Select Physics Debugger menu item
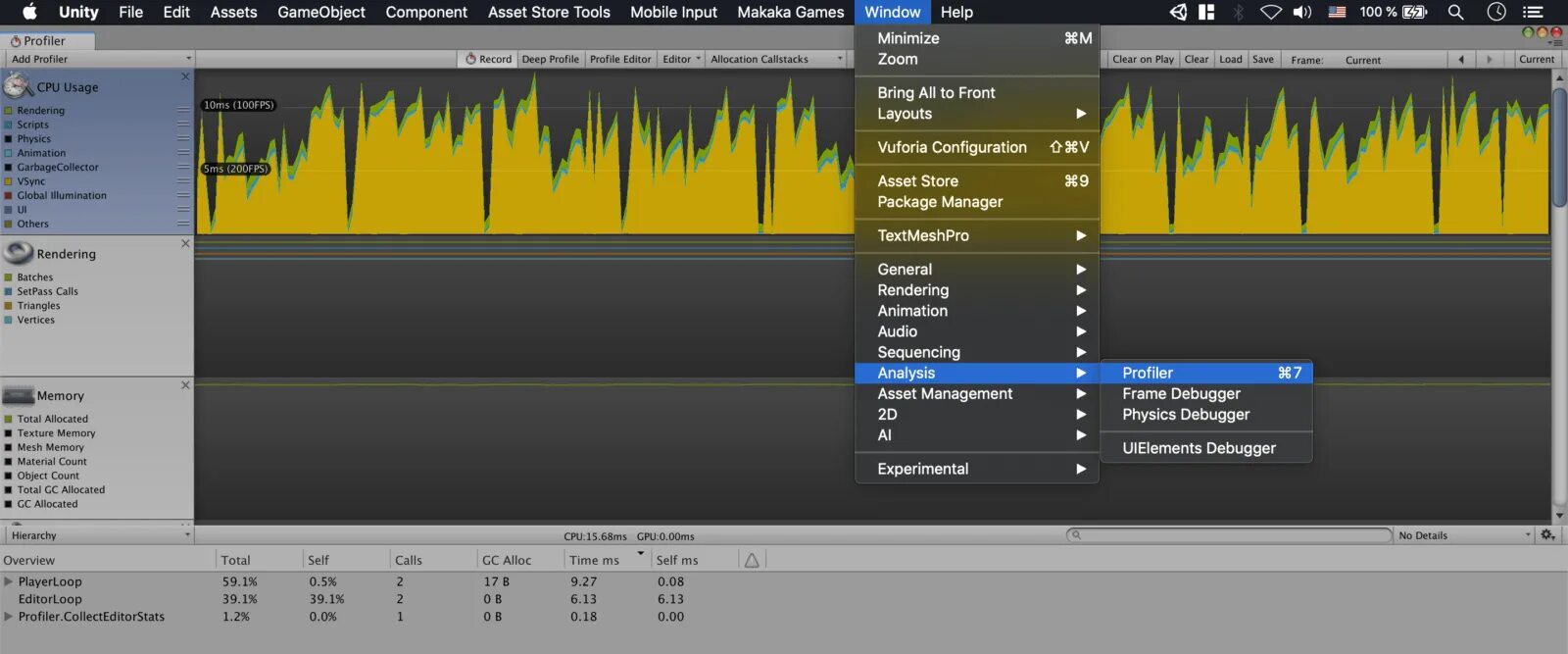Image resolution: width=1568 pixels, height=654 pixels. pos(1206,414)
